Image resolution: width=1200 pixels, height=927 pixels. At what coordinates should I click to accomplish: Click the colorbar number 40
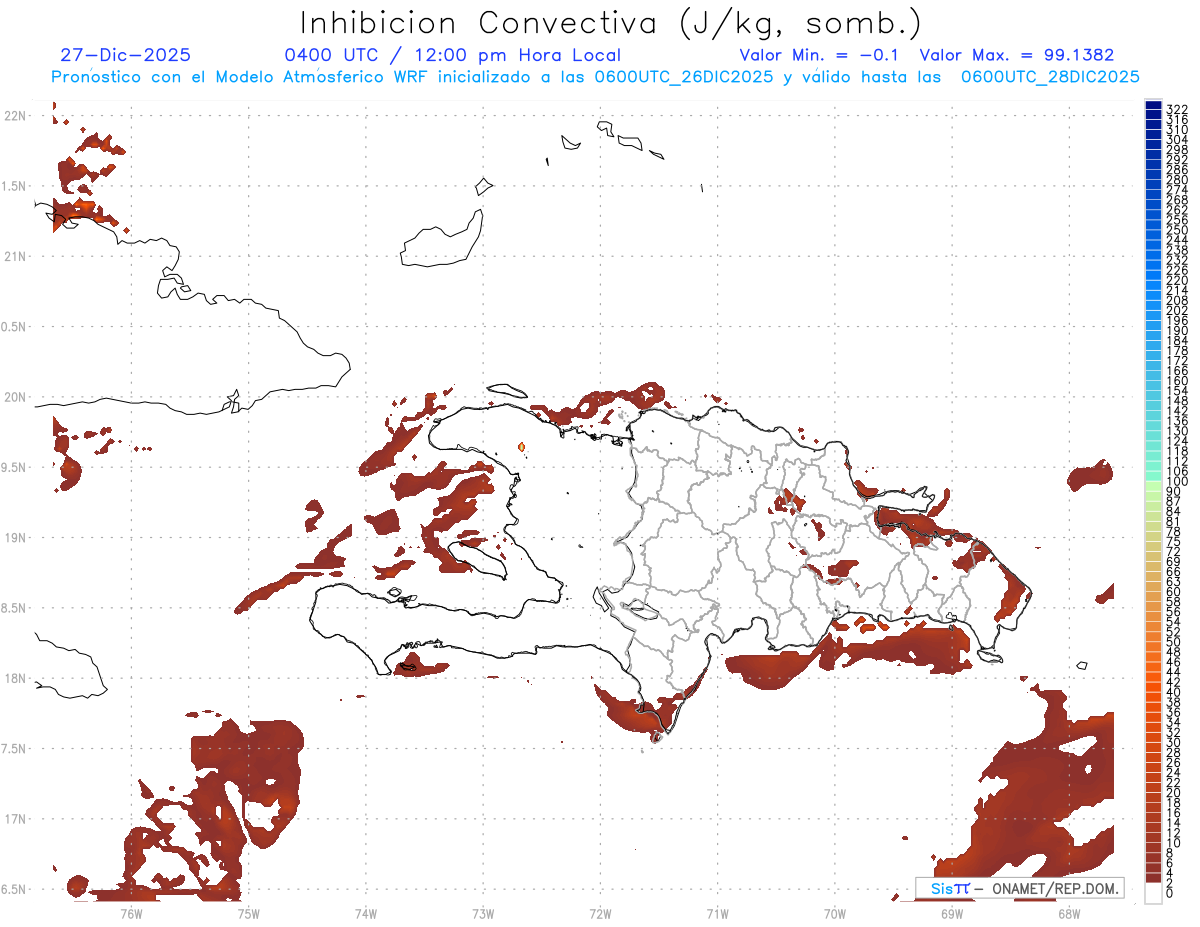[x=1174, y=692]
